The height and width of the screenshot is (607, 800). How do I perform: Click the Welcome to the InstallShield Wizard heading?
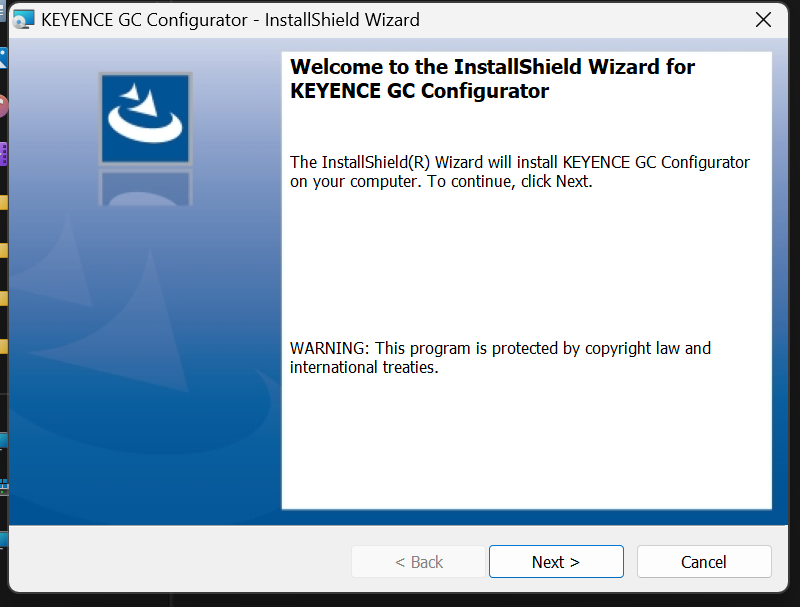coord(492,79)
